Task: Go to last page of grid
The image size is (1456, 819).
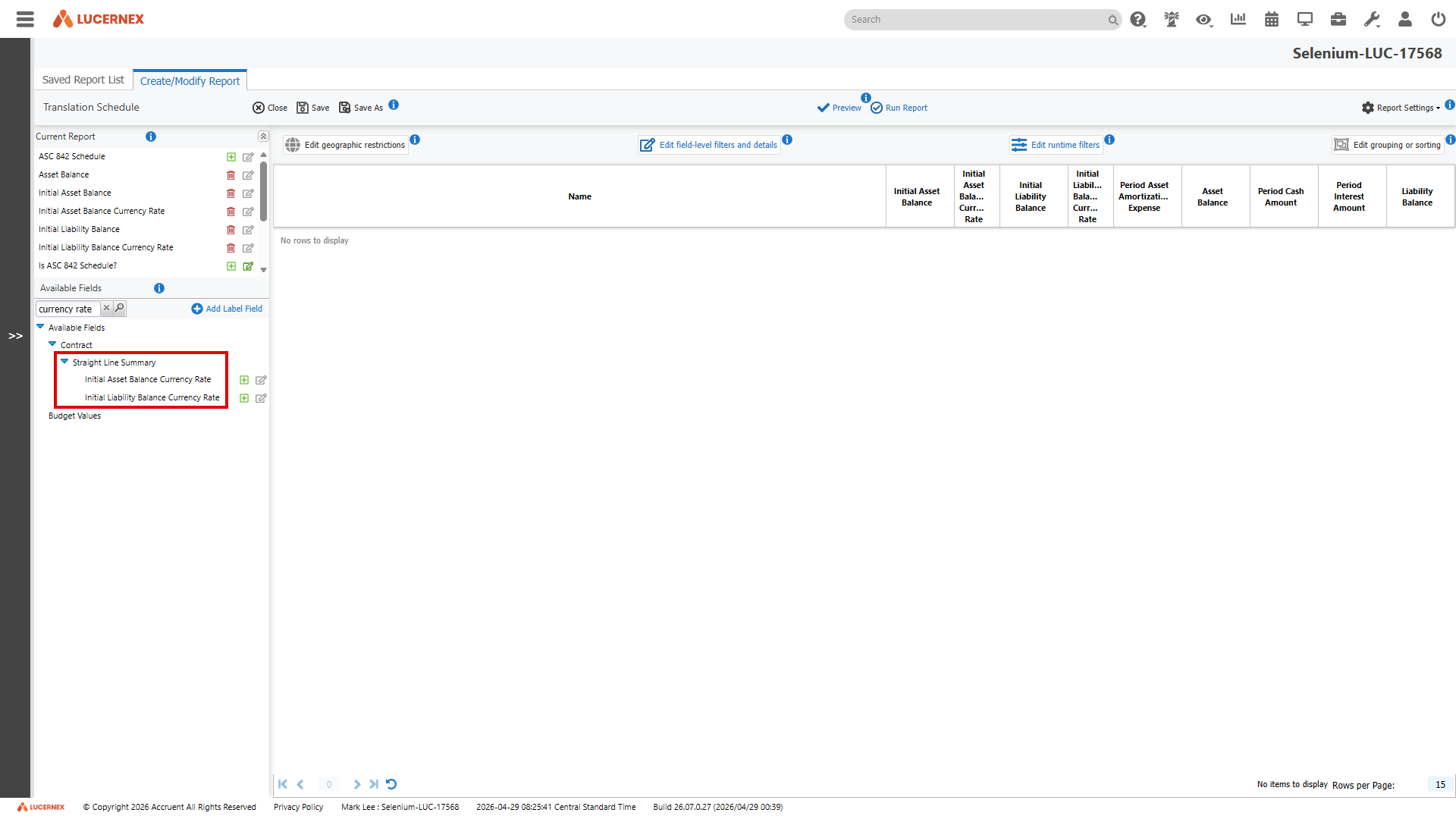Action: click(x=374, y=784)
